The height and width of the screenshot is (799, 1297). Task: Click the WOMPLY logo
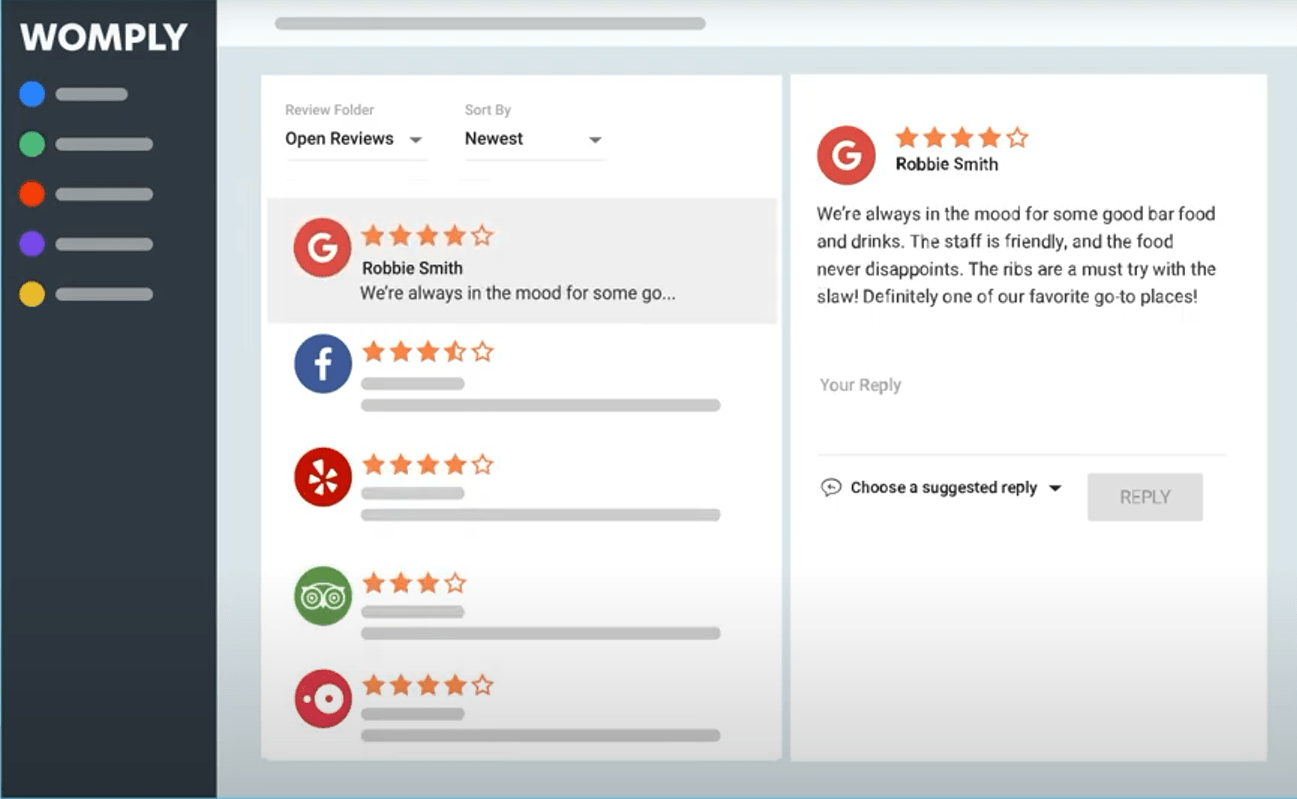[104, 38]
